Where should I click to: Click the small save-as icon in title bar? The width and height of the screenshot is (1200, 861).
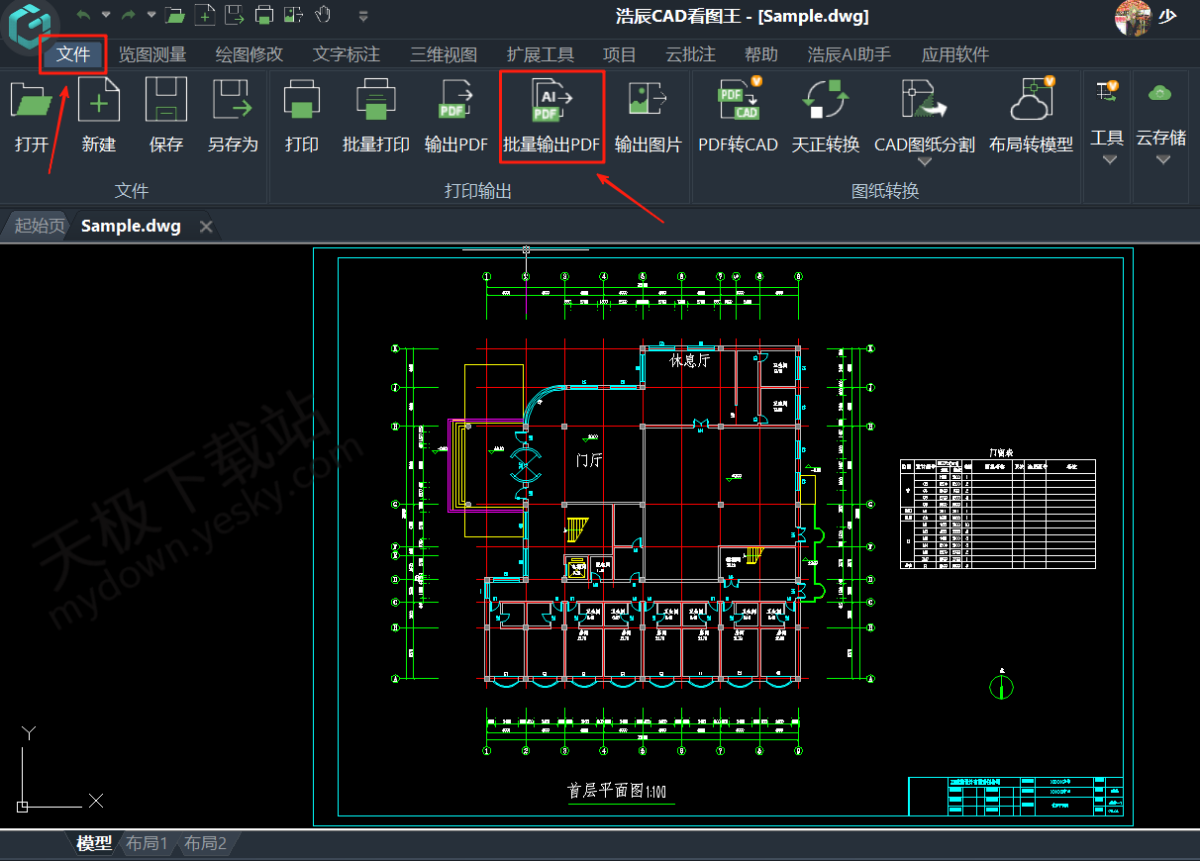pyautogui.click(x=234, y=15)
